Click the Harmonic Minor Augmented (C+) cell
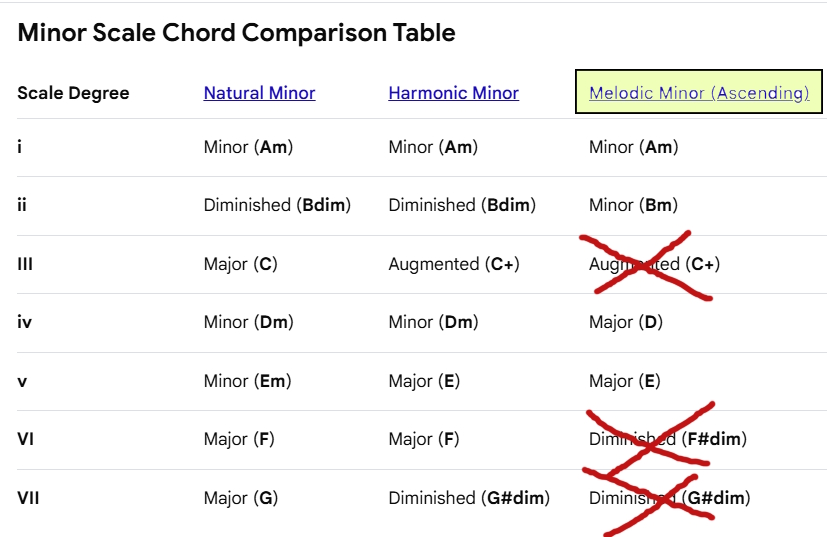Viewport: 827px width, 537px height. [x=453, y=264]
